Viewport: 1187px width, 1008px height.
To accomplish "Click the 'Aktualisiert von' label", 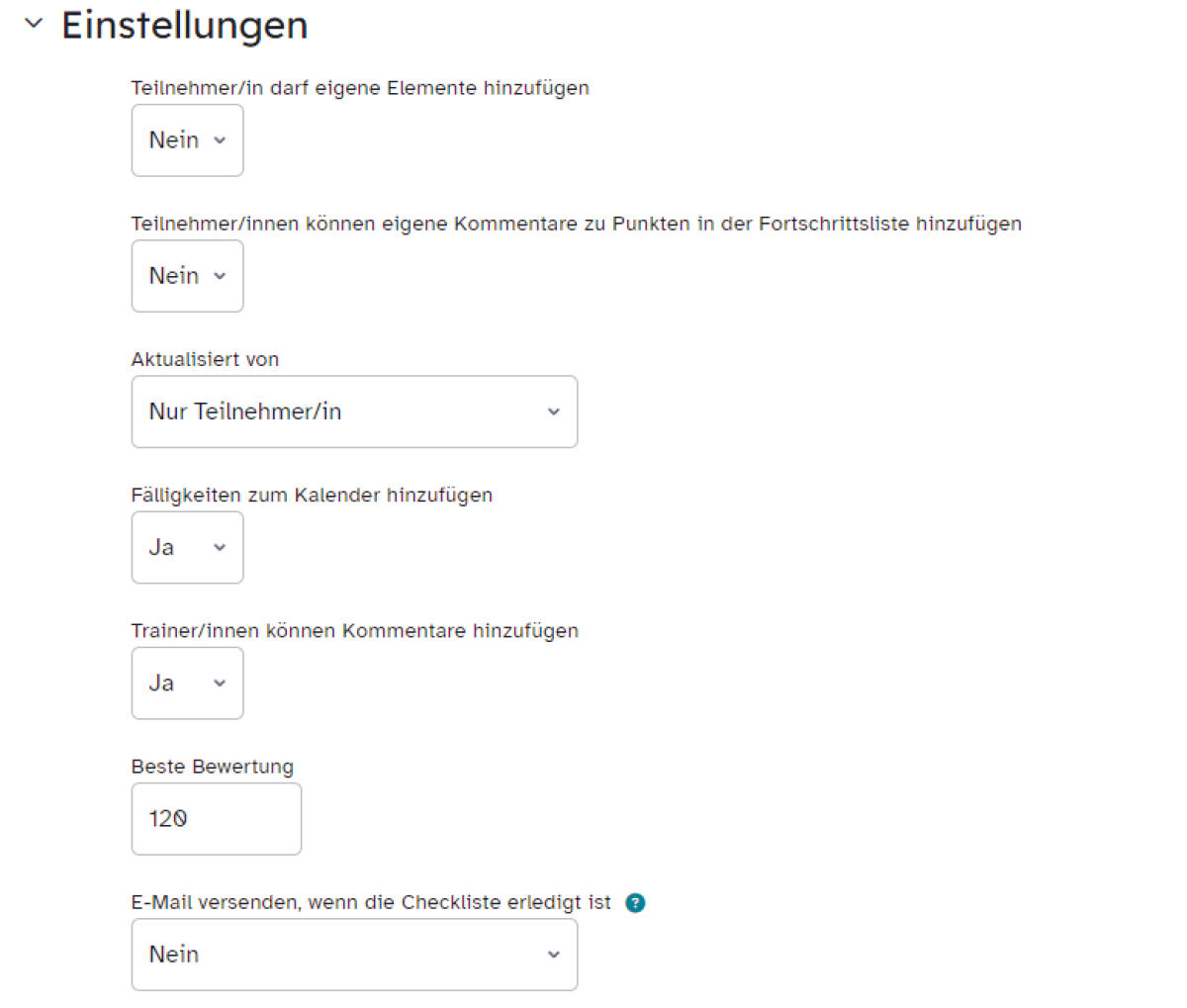I will tap(205, 359).
